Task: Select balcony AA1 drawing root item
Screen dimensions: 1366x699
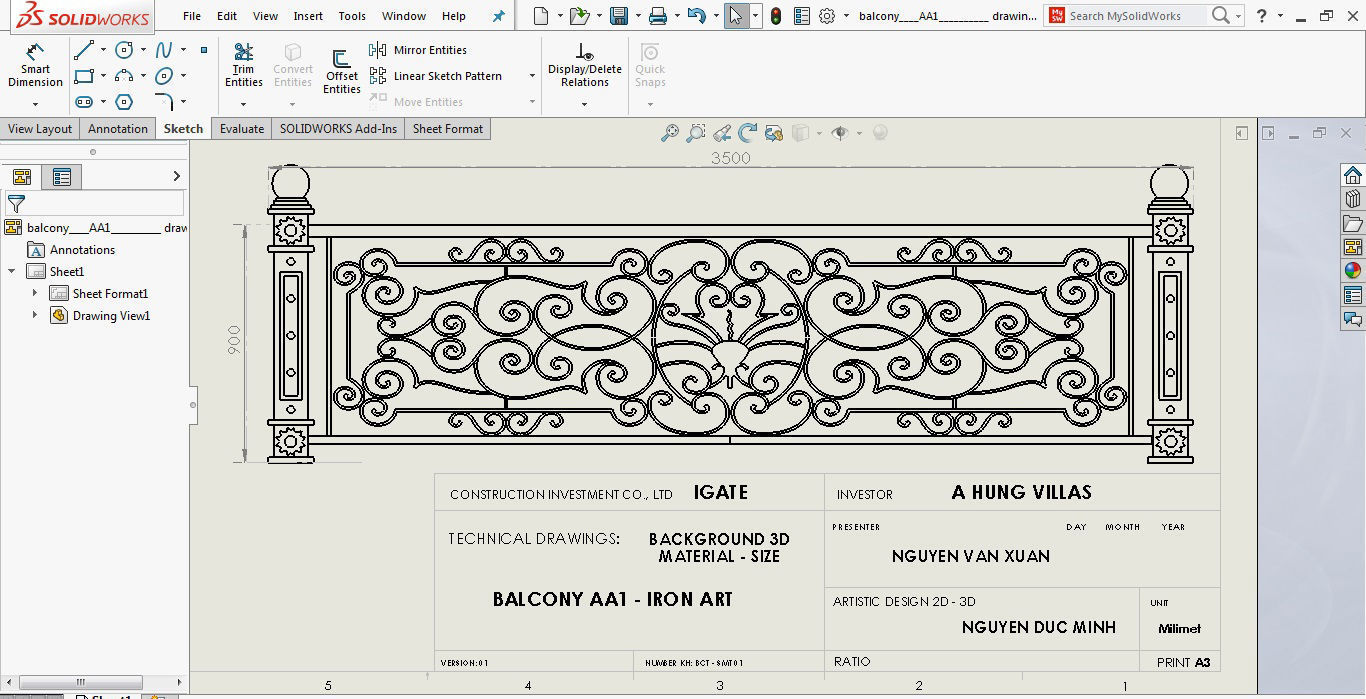Action: [96, 228]
